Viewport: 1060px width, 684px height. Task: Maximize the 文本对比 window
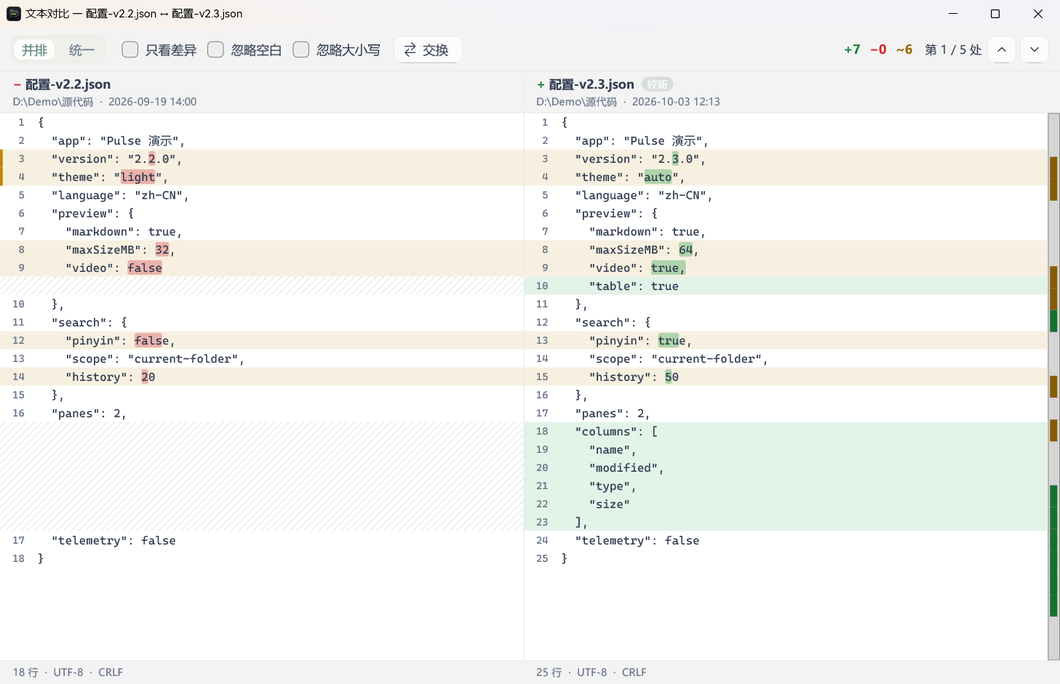pos(995,14)
